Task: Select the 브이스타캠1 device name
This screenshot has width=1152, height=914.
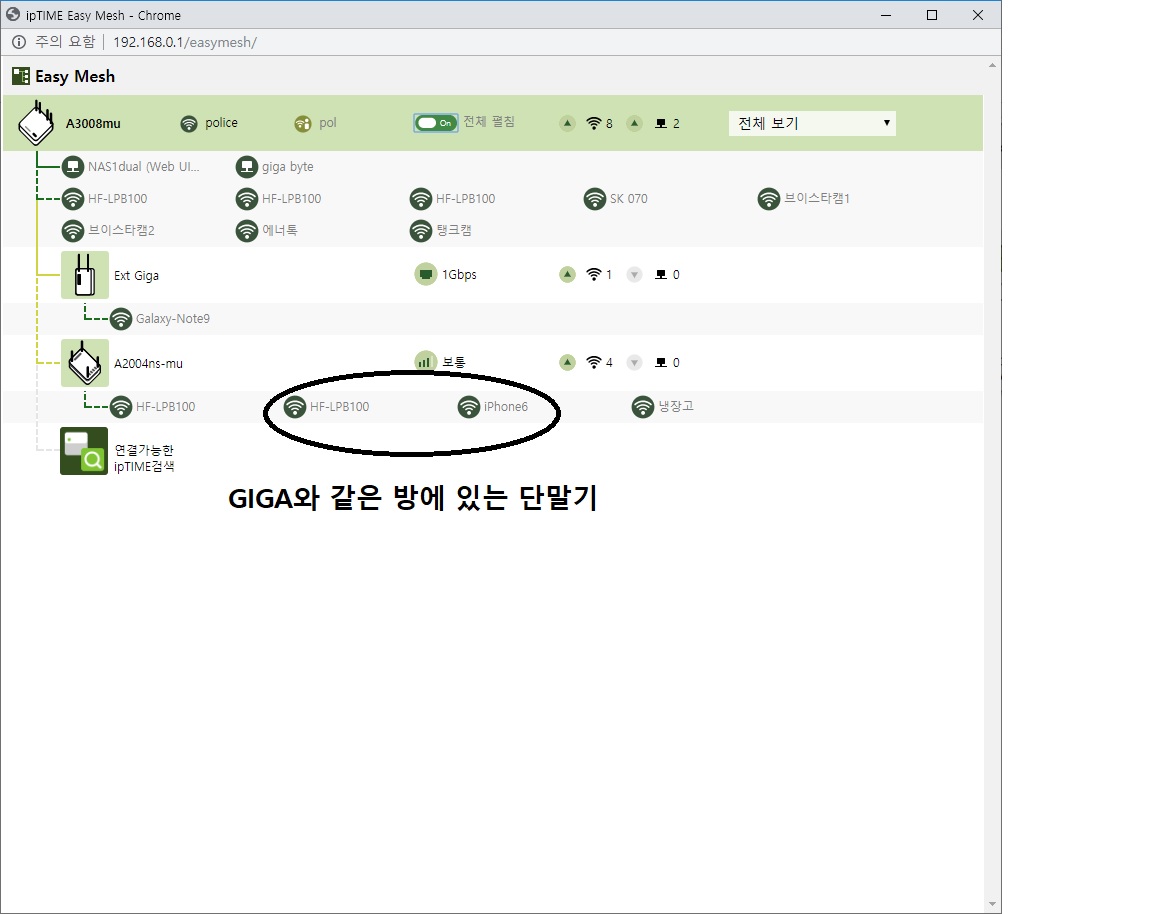Action: (817, 198)
